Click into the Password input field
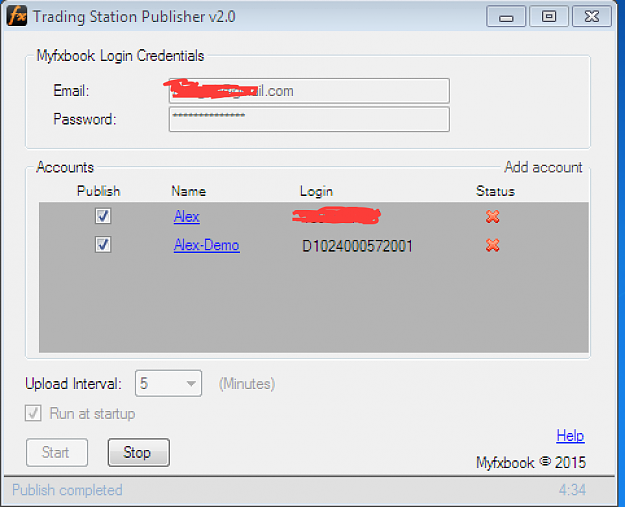The image size is (625, 507). tap(309, 119)
